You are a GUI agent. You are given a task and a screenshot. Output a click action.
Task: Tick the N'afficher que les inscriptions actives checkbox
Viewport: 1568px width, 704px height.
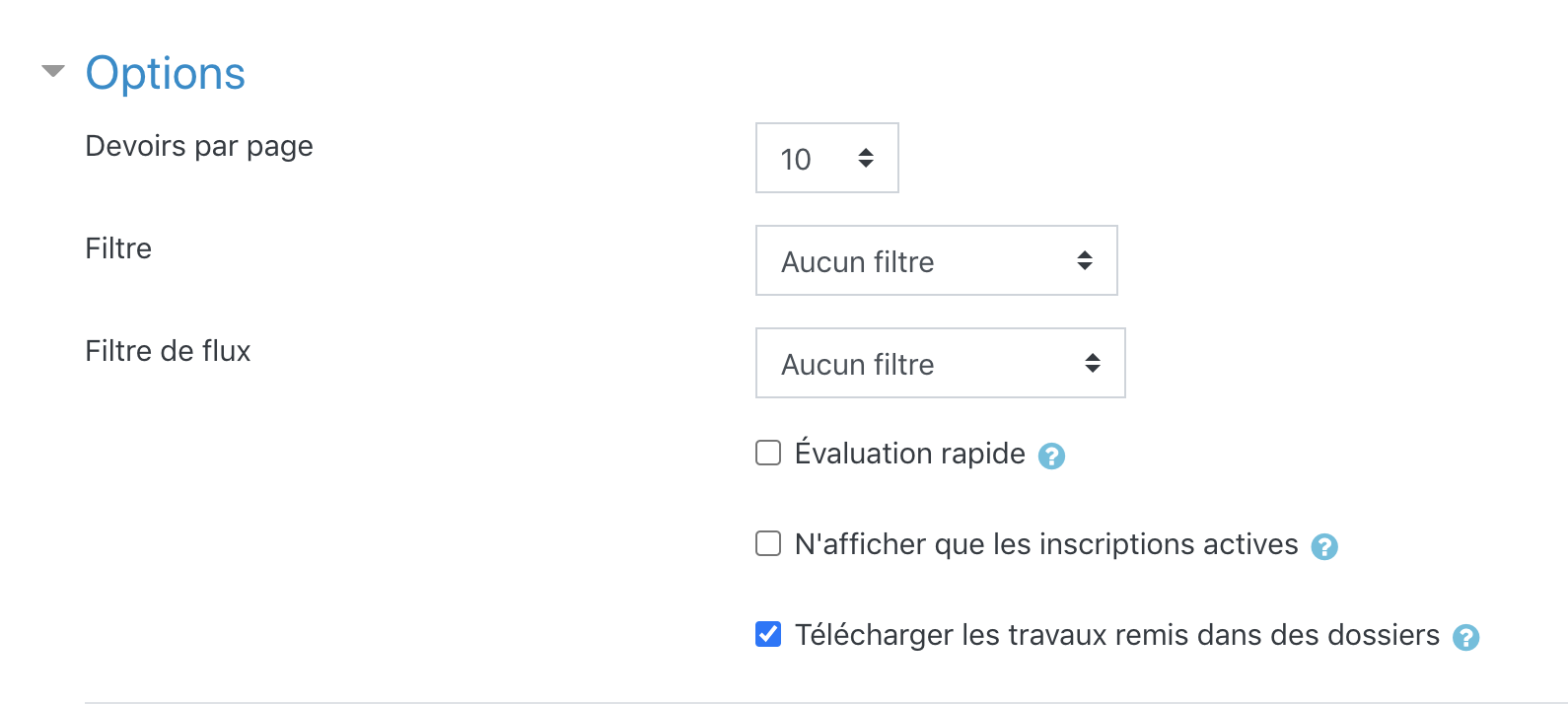[x=768, y=543]
